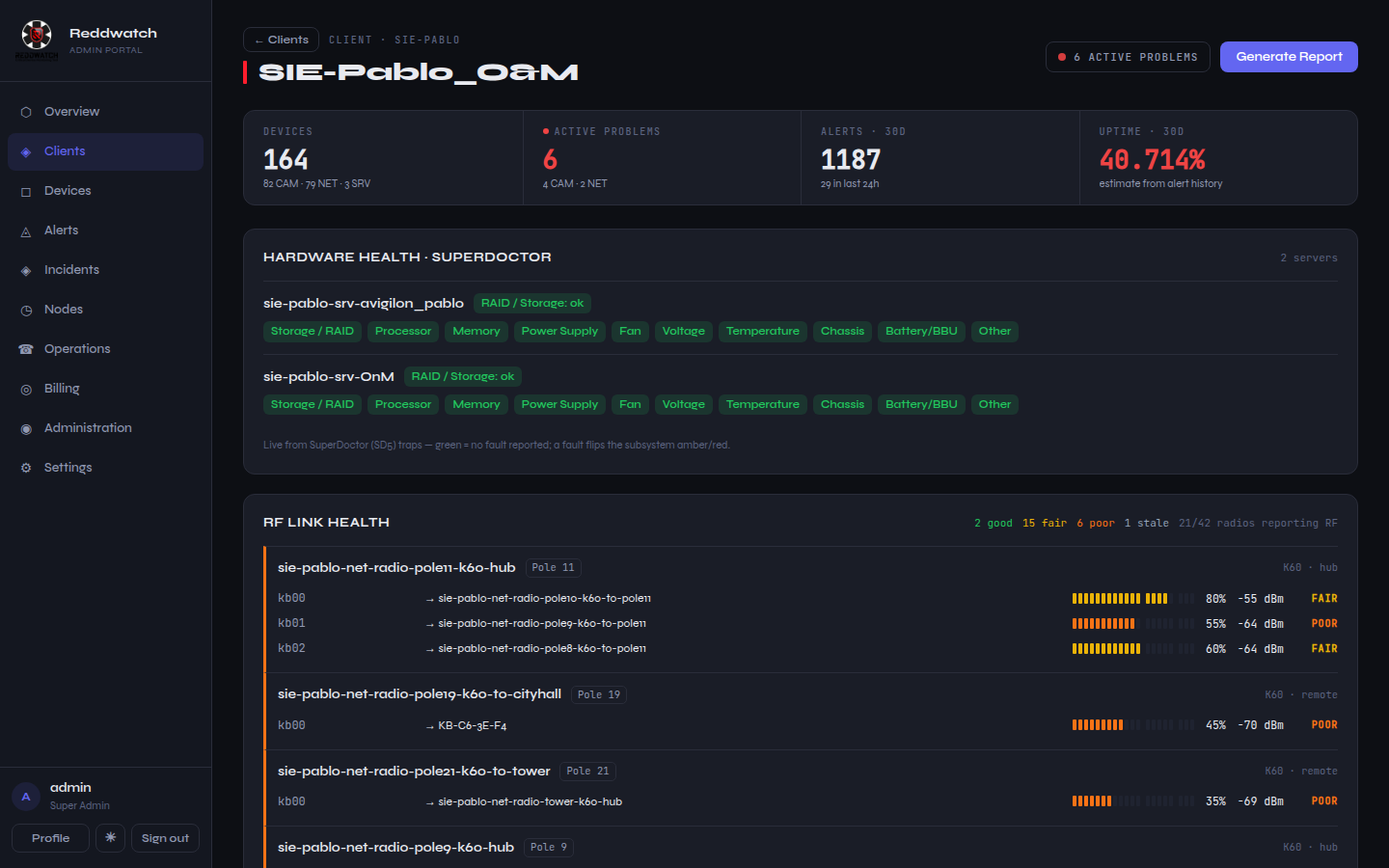Click RAID / Storage: ok badge for srv-OnM
The height and width of the screenshot is (868, 1389).
pos(463,376)
